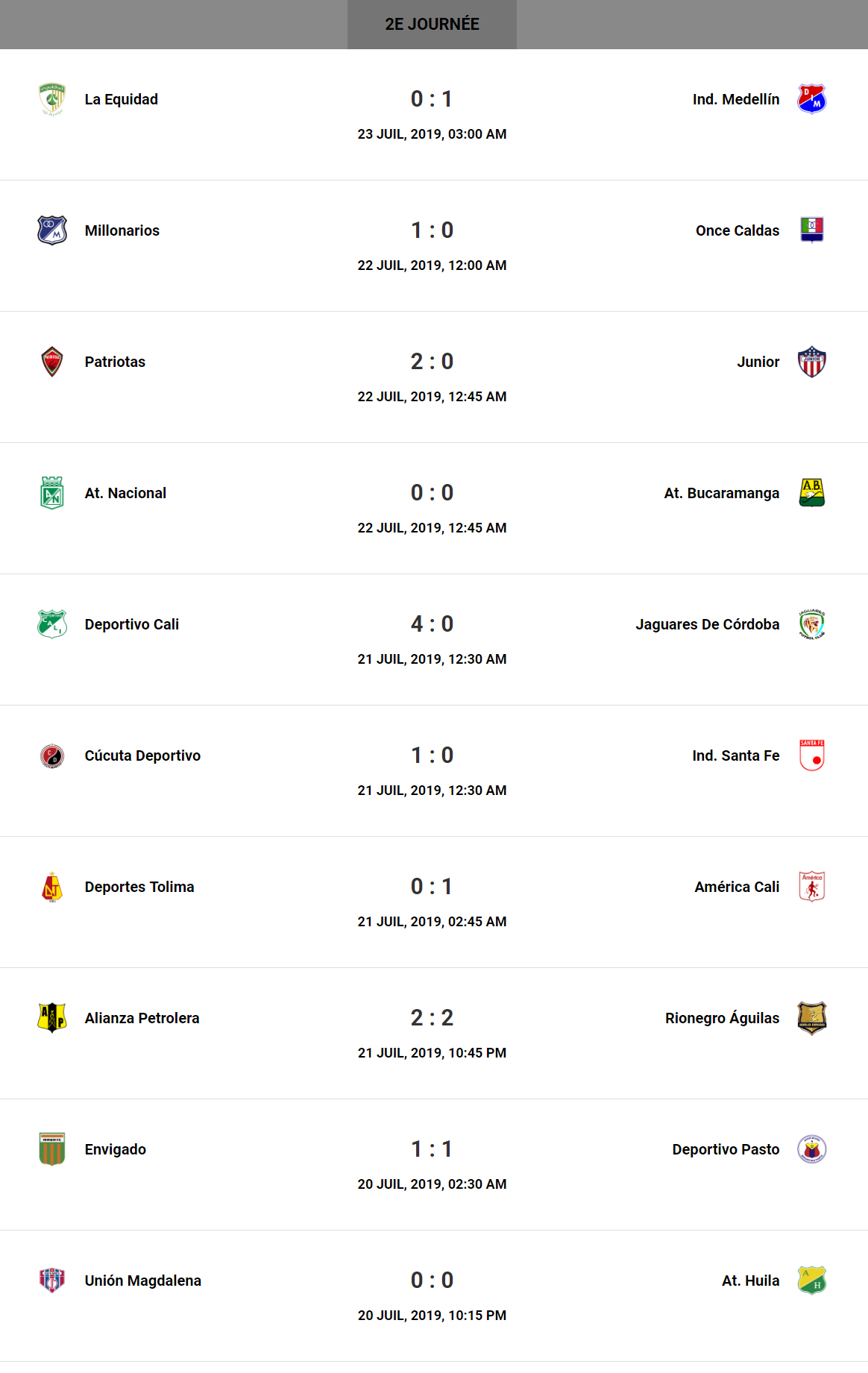Open the Deportes Tolima 0:1 match score
The height and width of the screenshot is (1373, 868).
[432, 887]
